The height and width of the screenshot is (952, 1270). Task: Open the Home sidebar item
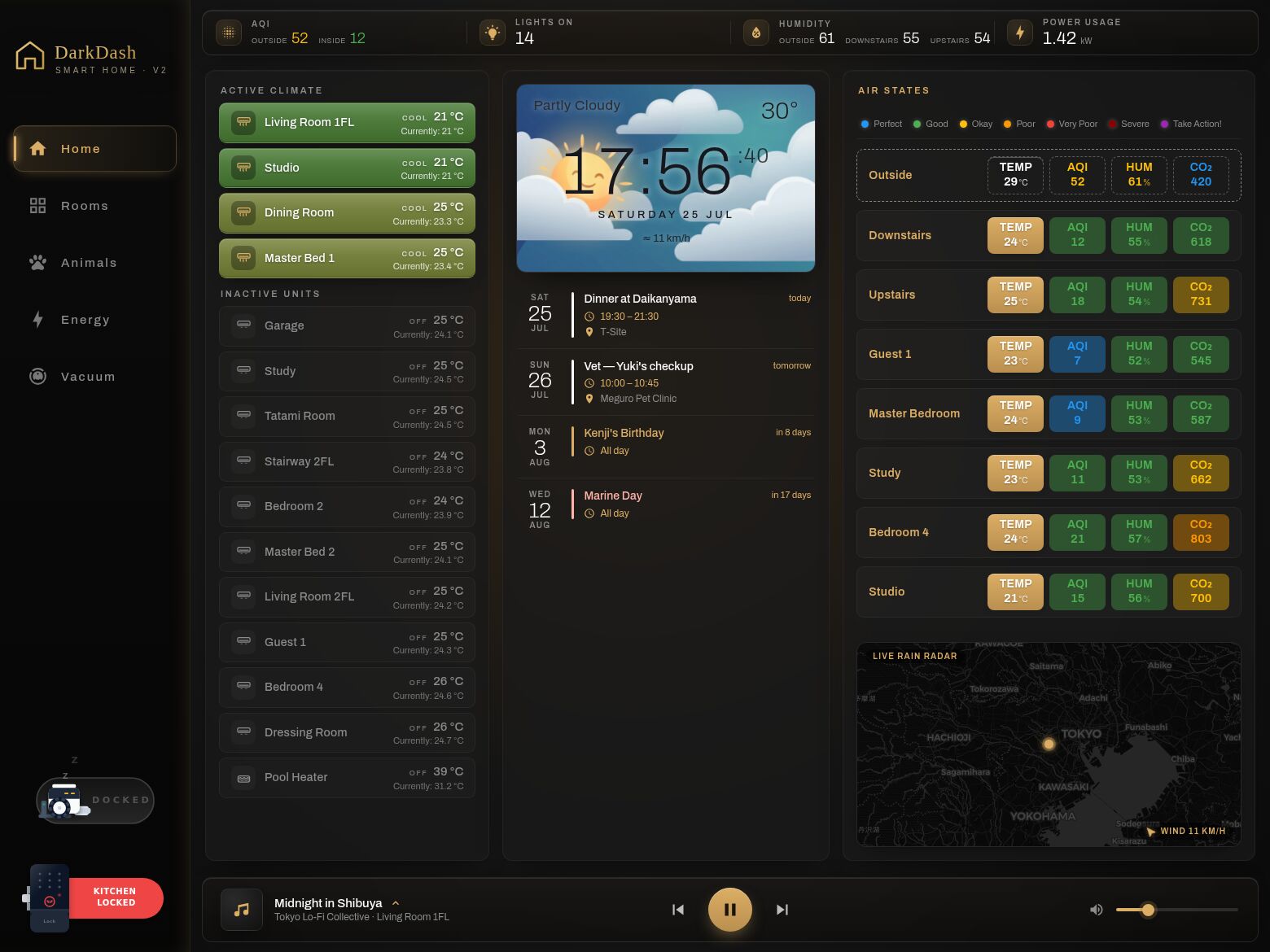(94, 149)
